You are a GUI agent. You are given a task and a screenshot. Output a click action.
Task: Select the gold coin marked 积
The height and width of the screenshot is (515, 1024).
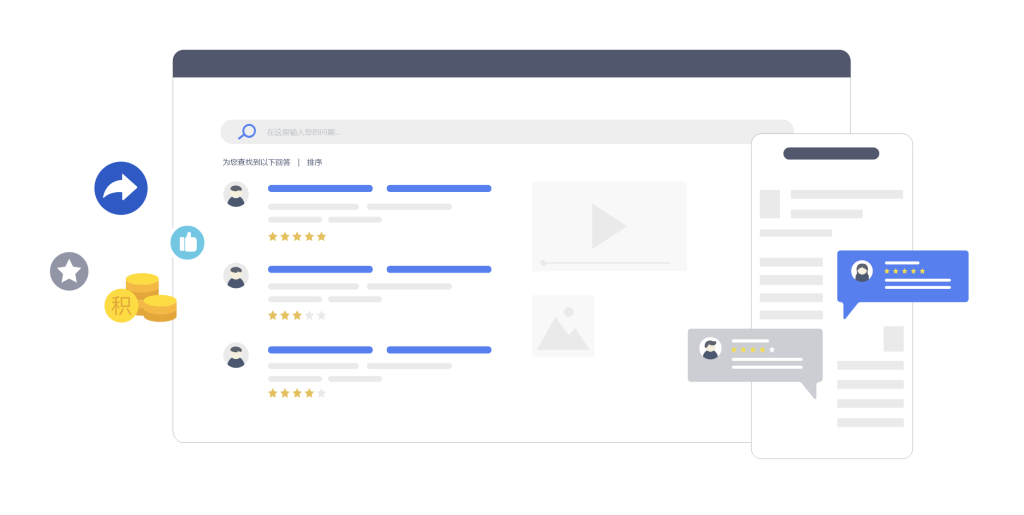[x=121, y=305]
